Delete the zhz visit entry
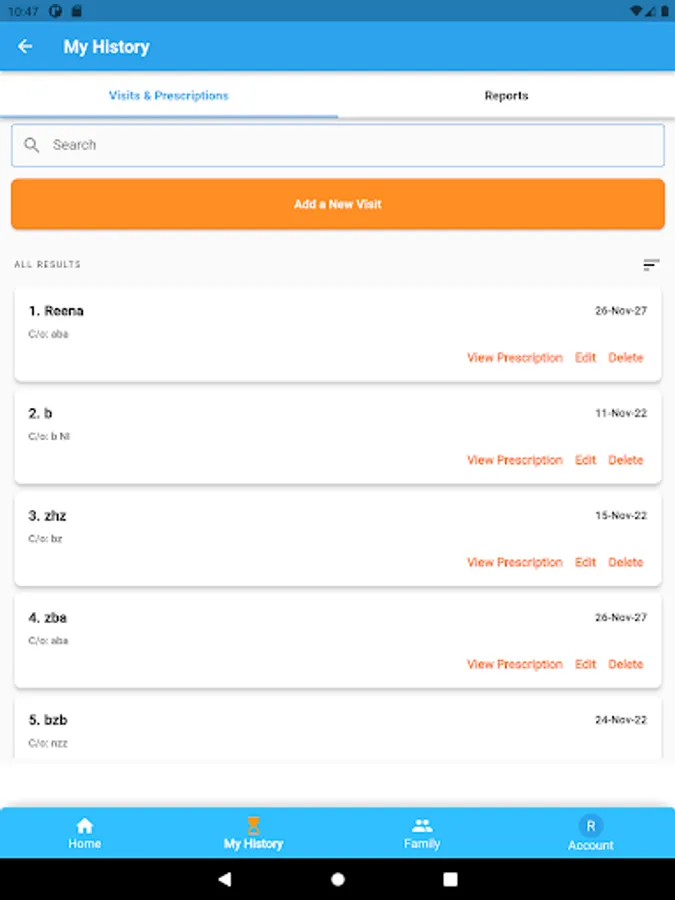The height and width of the screenshot is (900, 675). click(626, 562)
